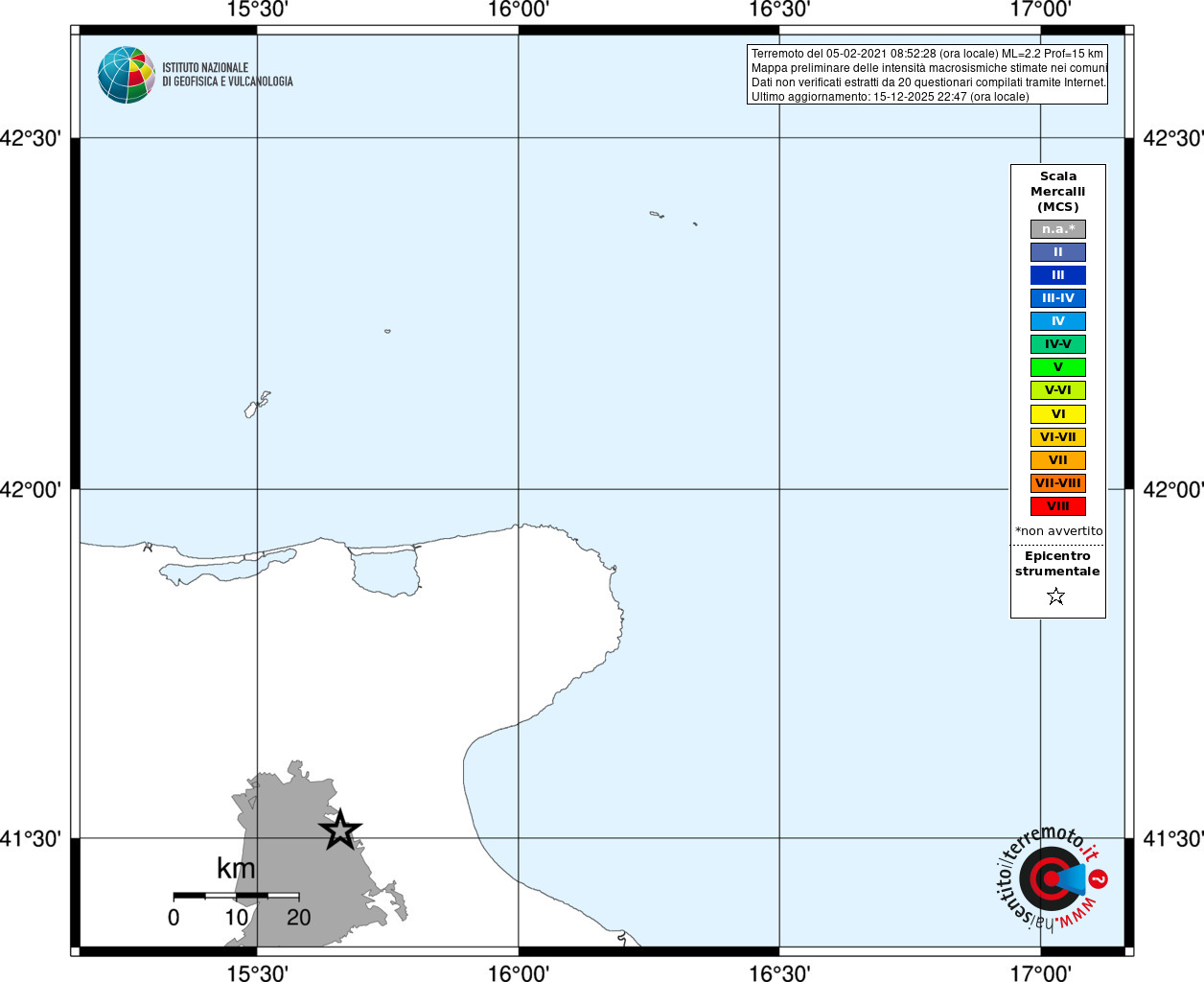Click the star symbol in the legend
Viewport: 1204px width, 982px height.
coord(1056,596)
